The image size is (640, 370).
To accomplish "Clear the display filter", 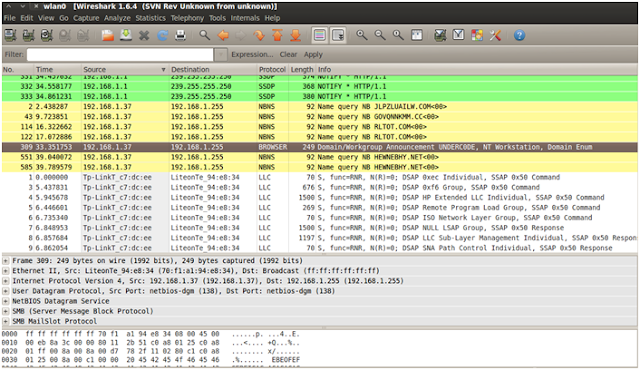I will [288, 55].
